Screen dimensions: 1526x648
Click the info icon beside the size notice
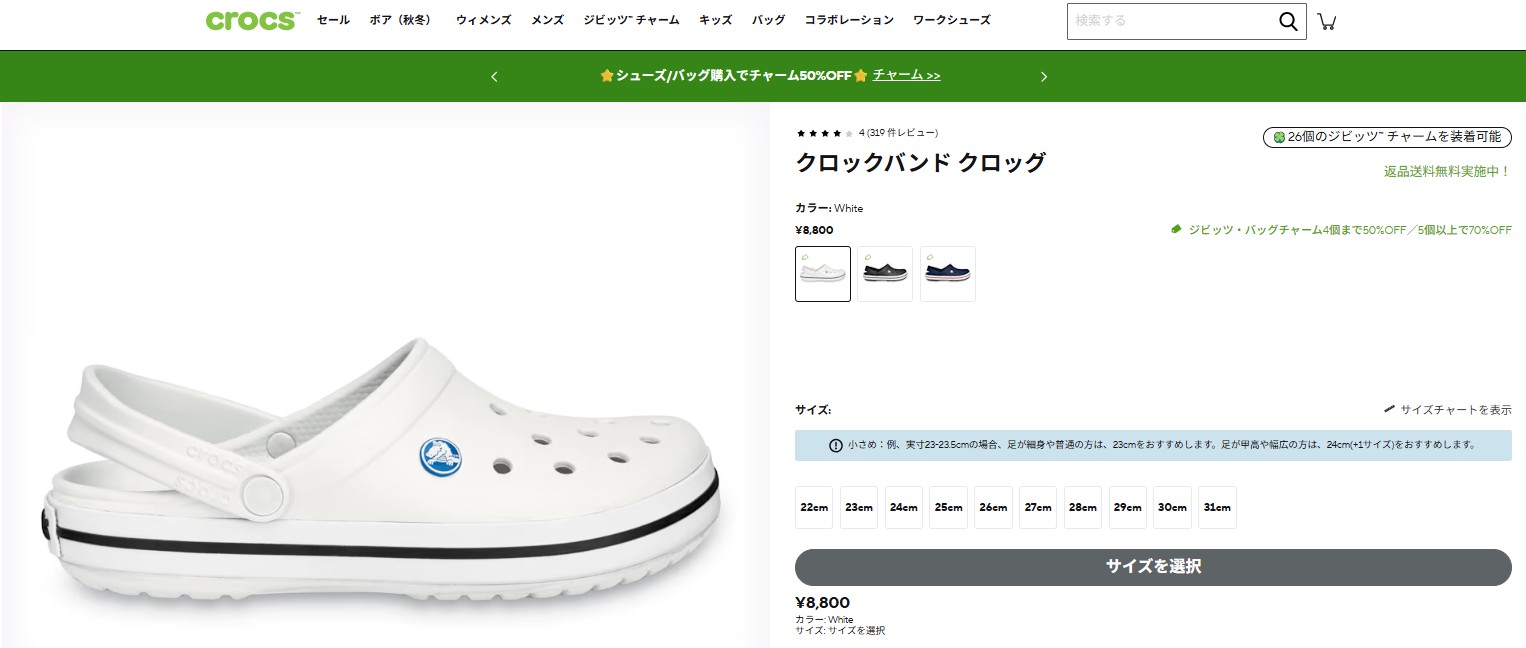coord(836,445)
